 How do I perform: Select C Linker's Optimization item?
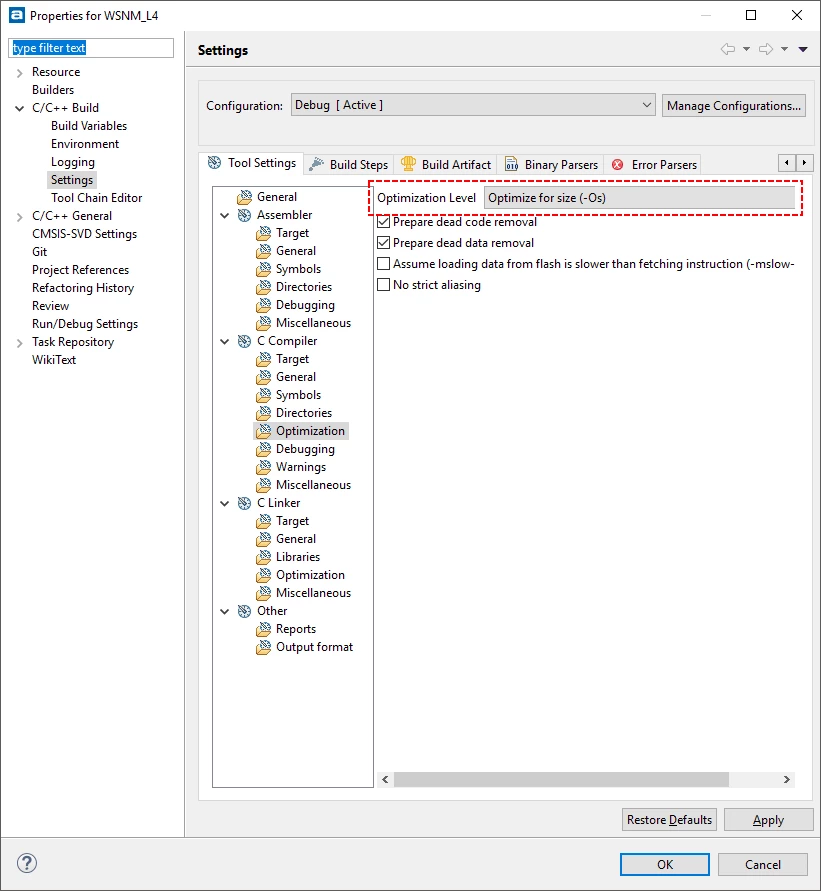(x=310, y=576)
